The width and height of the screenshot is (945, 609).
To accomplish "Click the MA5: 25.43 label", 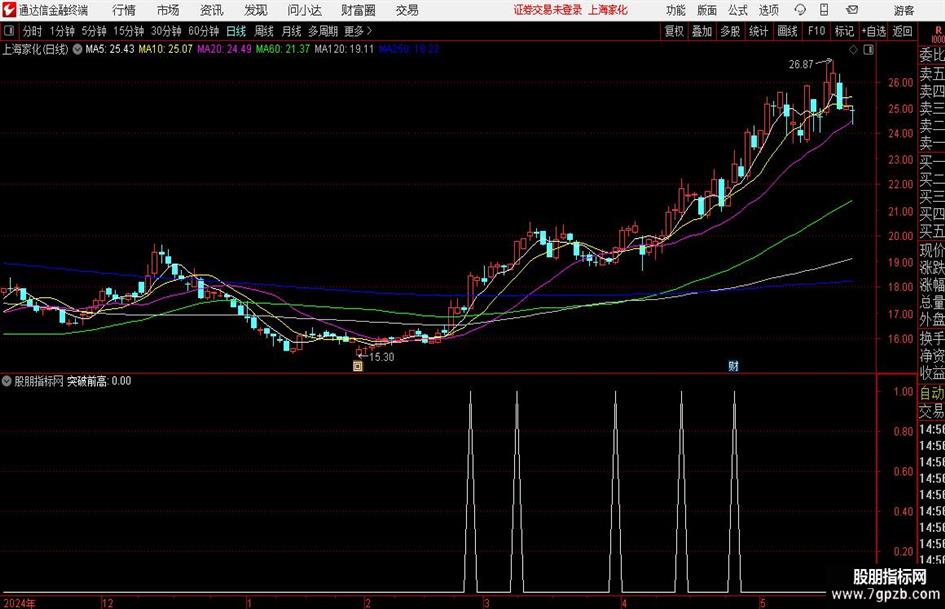I will coord(110,49).
